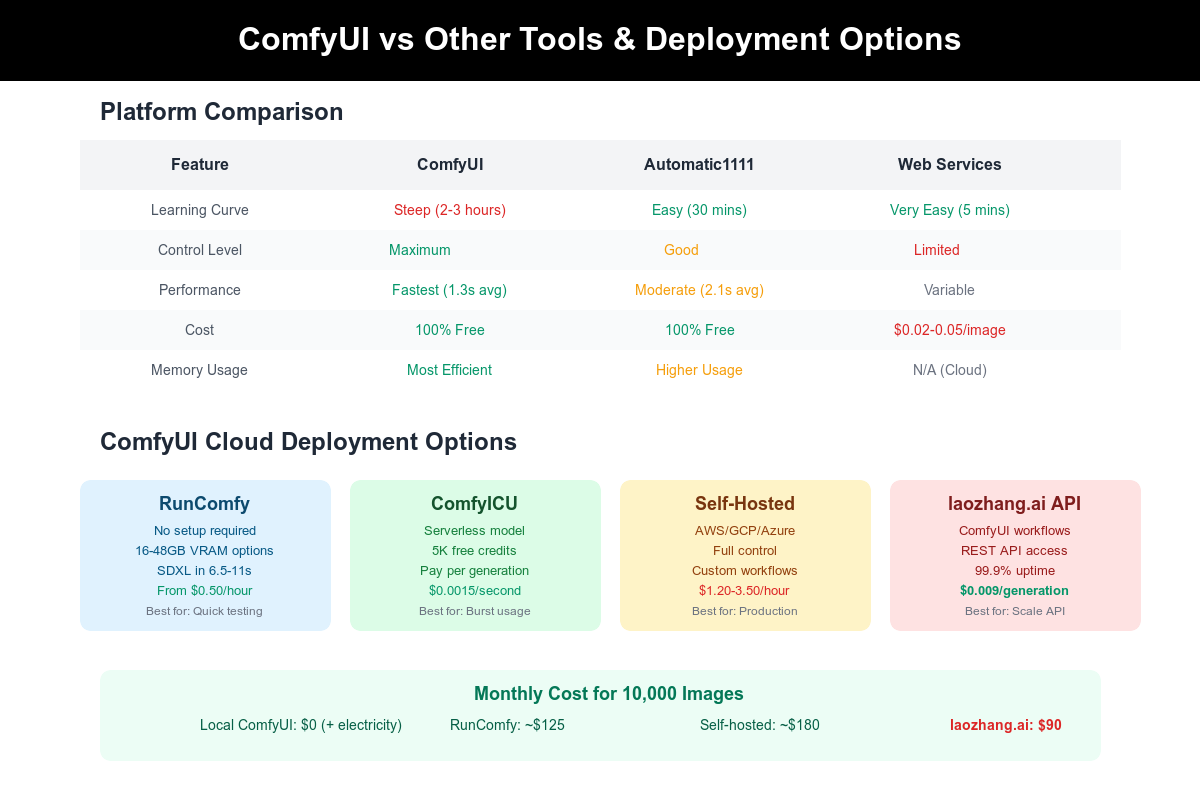The image size is (1200, 800).
Task: Click 'Best for: Scale API' text
Action: [x=1015, y=611]
